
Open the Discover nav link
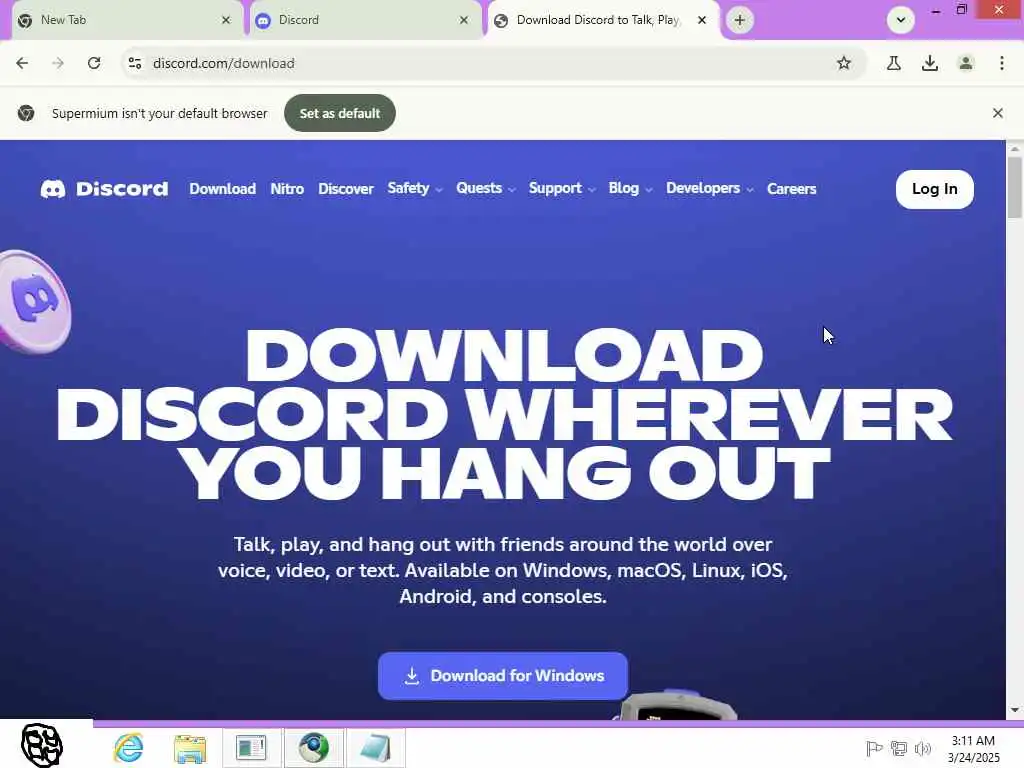pyautogui.click(x=345, y=189)
